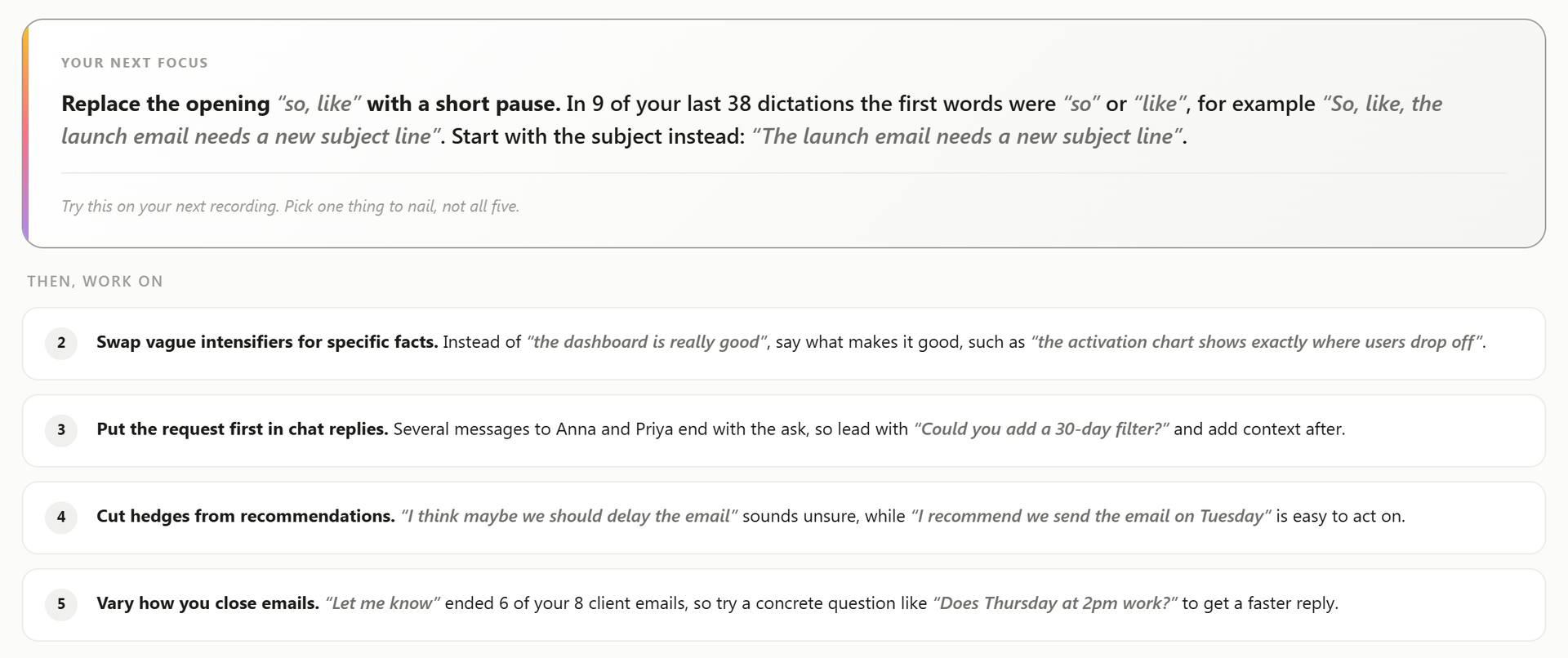Click the number 2 badge

[61, 343]
